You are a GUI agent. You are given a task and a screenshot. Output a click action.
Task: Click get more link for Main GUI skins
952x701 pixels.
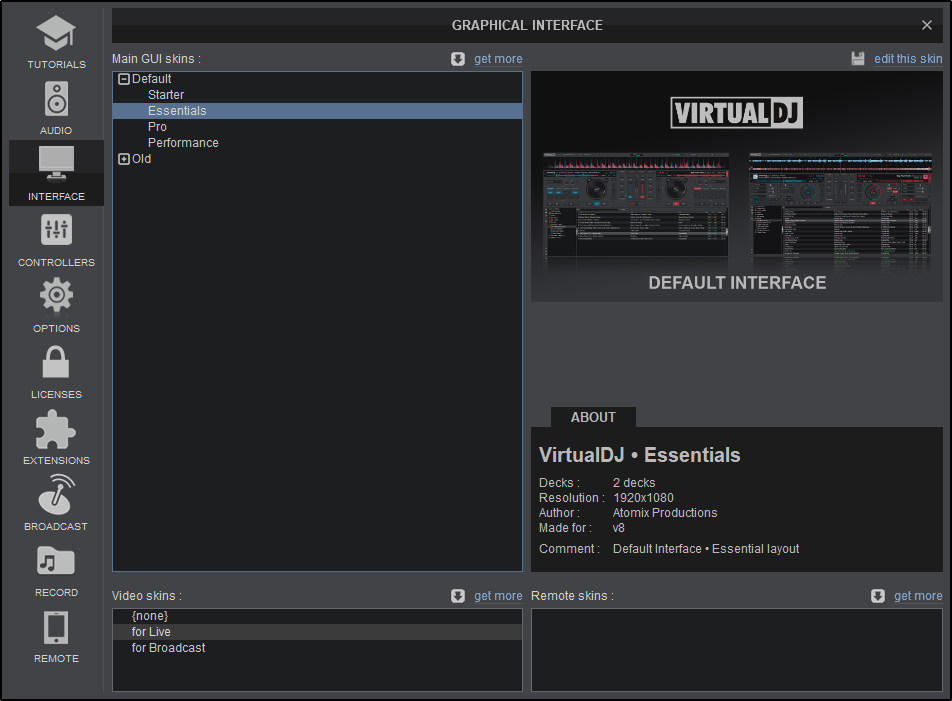(498, 59)
